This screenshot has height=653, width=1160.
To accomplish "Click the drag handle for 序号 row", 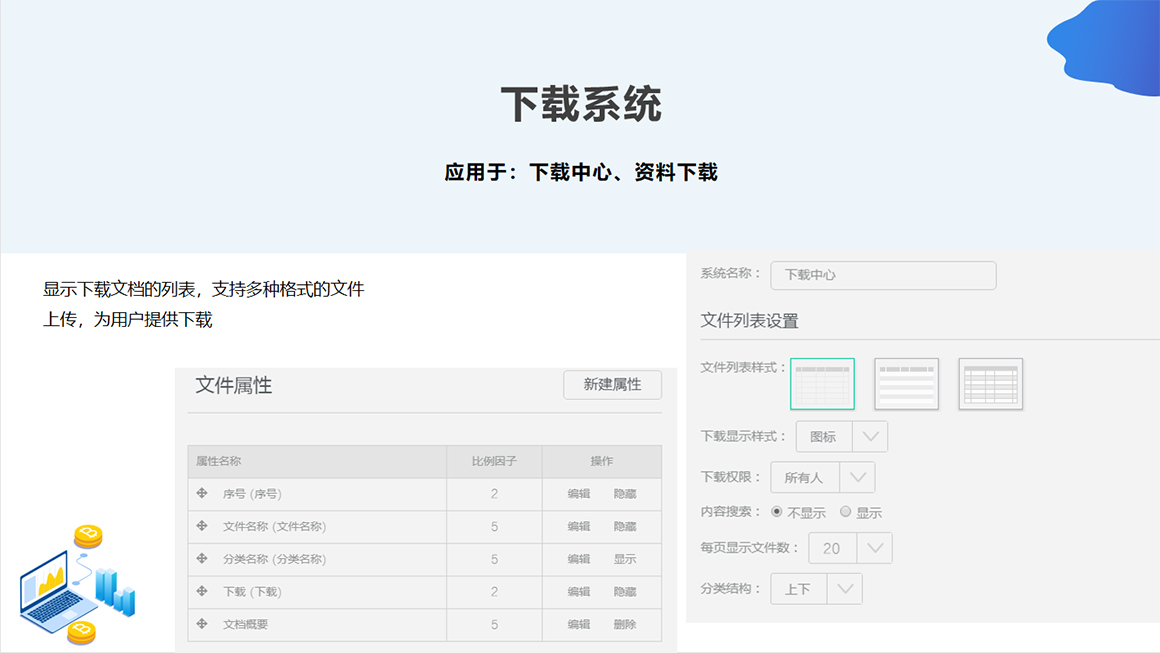I will 202,493.
